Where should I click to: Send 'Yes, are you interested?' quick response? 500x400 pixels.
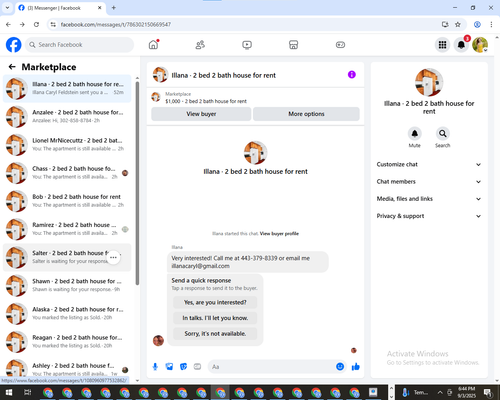[215, 303]
